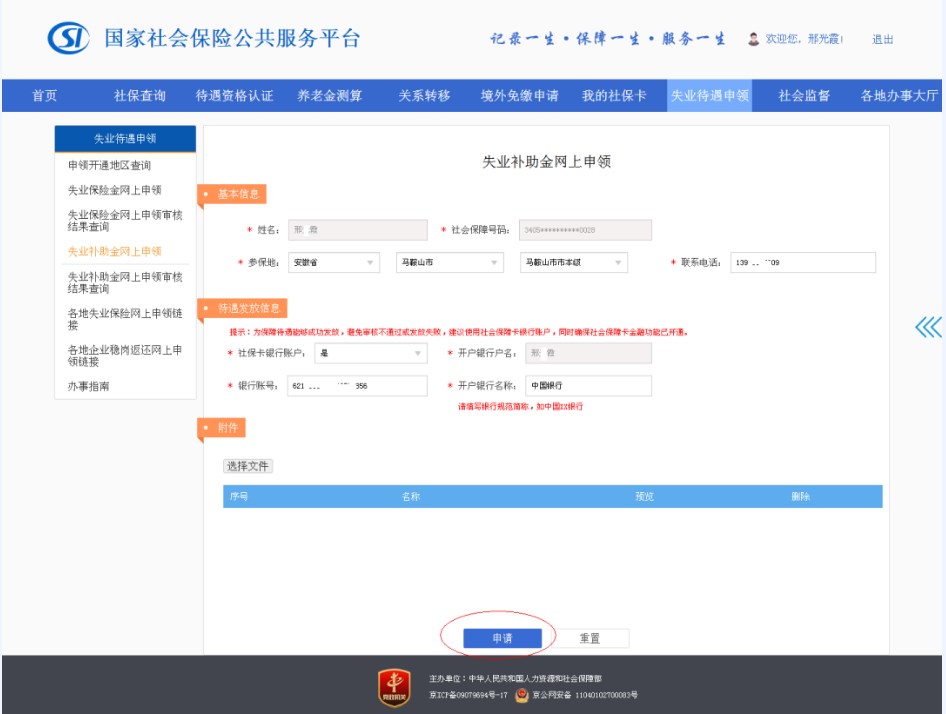This screenshot has width=946, height=714.
Task: Click the police emblem icon in footer
Action: [521, 695]
